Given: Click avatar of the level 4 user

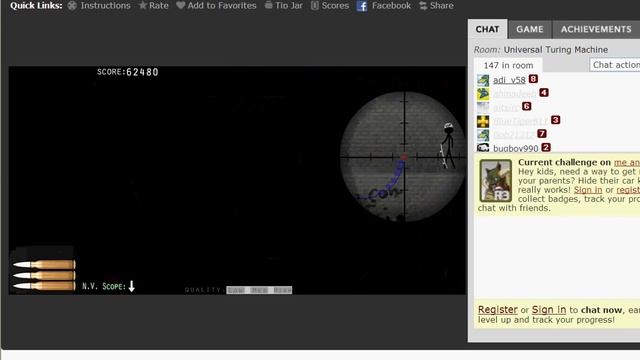Looking at the screenshot, I should [483, 94].
